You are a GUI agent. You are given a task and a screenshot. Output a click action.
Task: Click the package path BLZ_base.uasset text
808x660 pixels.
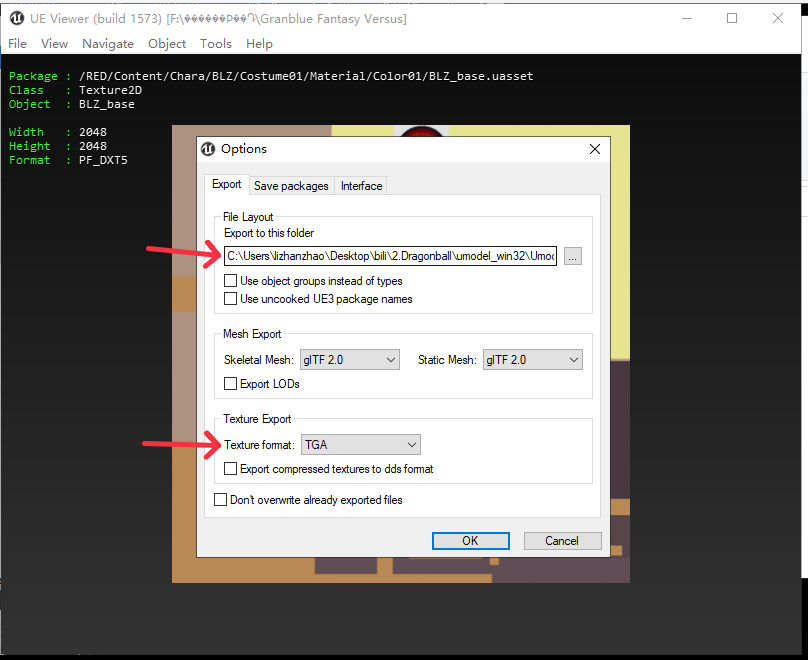tap(306, 76)
